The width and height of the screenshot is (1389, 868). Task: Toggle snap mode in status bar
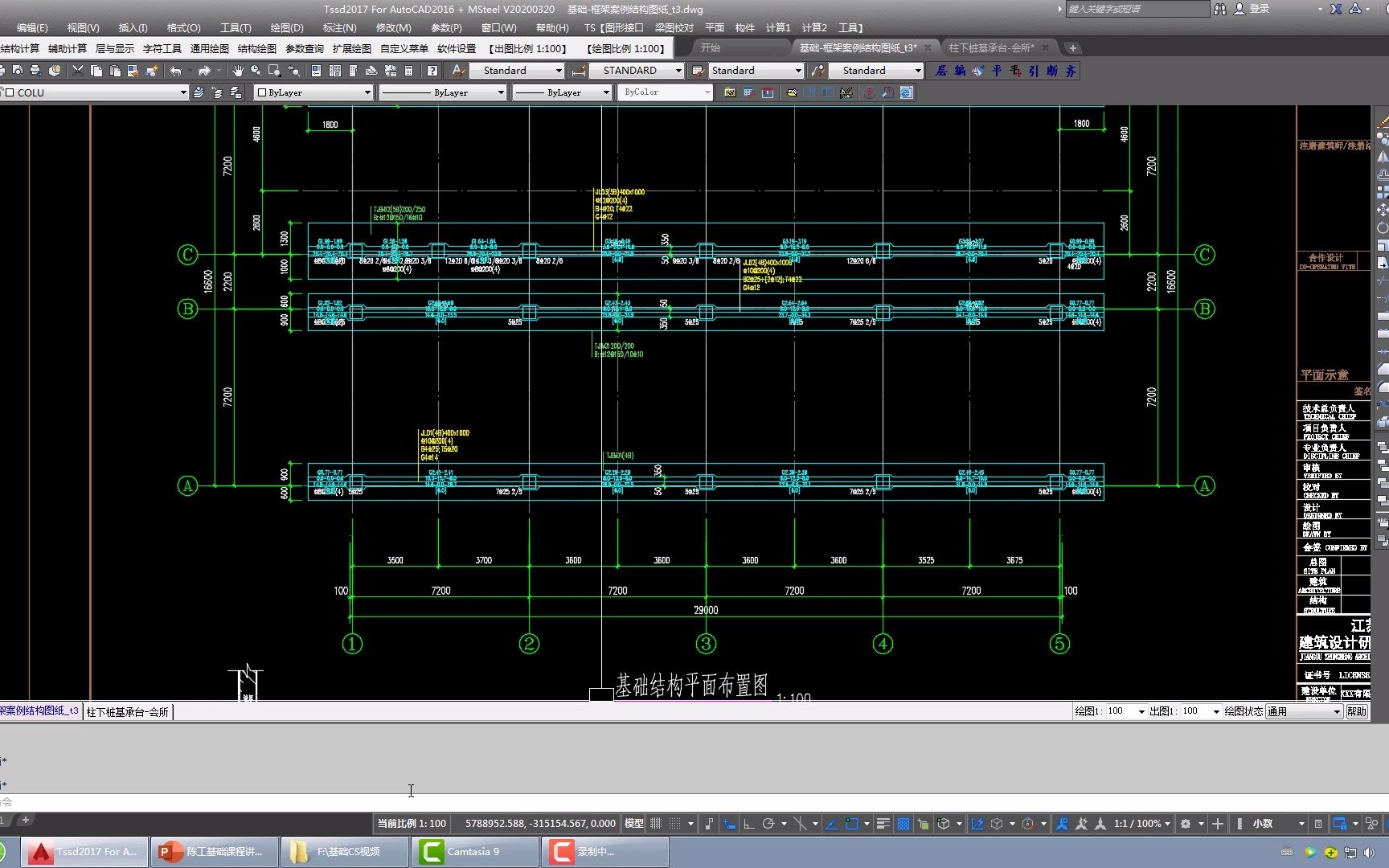675,824
